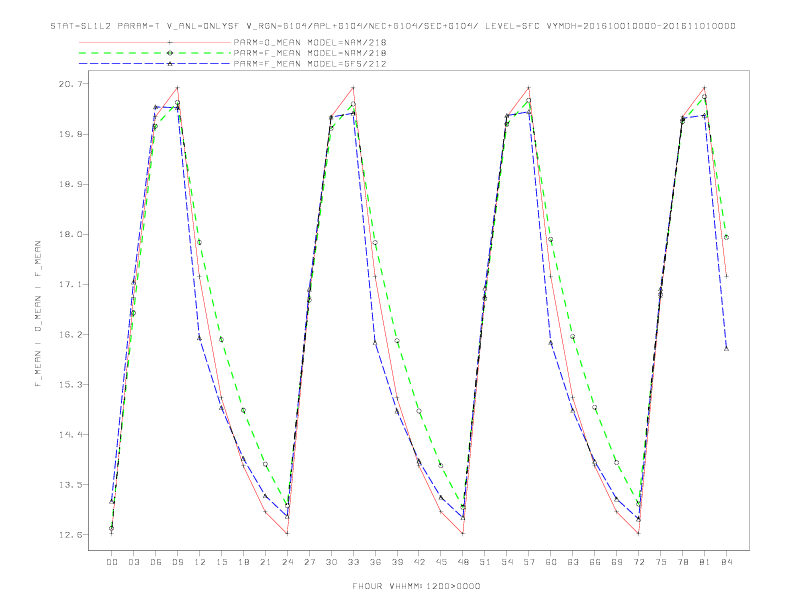
Task: Click x-axis tick label 51
Action: click(485, 562)
